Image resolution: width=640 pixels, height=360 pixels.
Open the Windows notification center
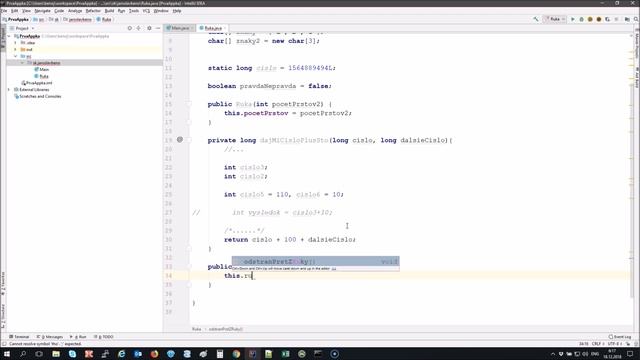click(630, 354)
